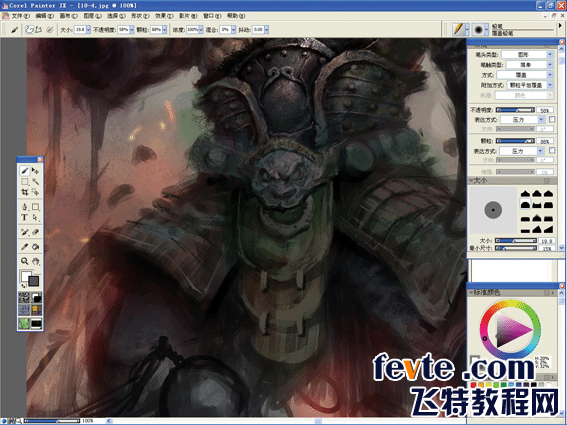This screenshot has height=425, width=567.
Task: Select the Grabber hand tool
Action: (x=35, y=261)
